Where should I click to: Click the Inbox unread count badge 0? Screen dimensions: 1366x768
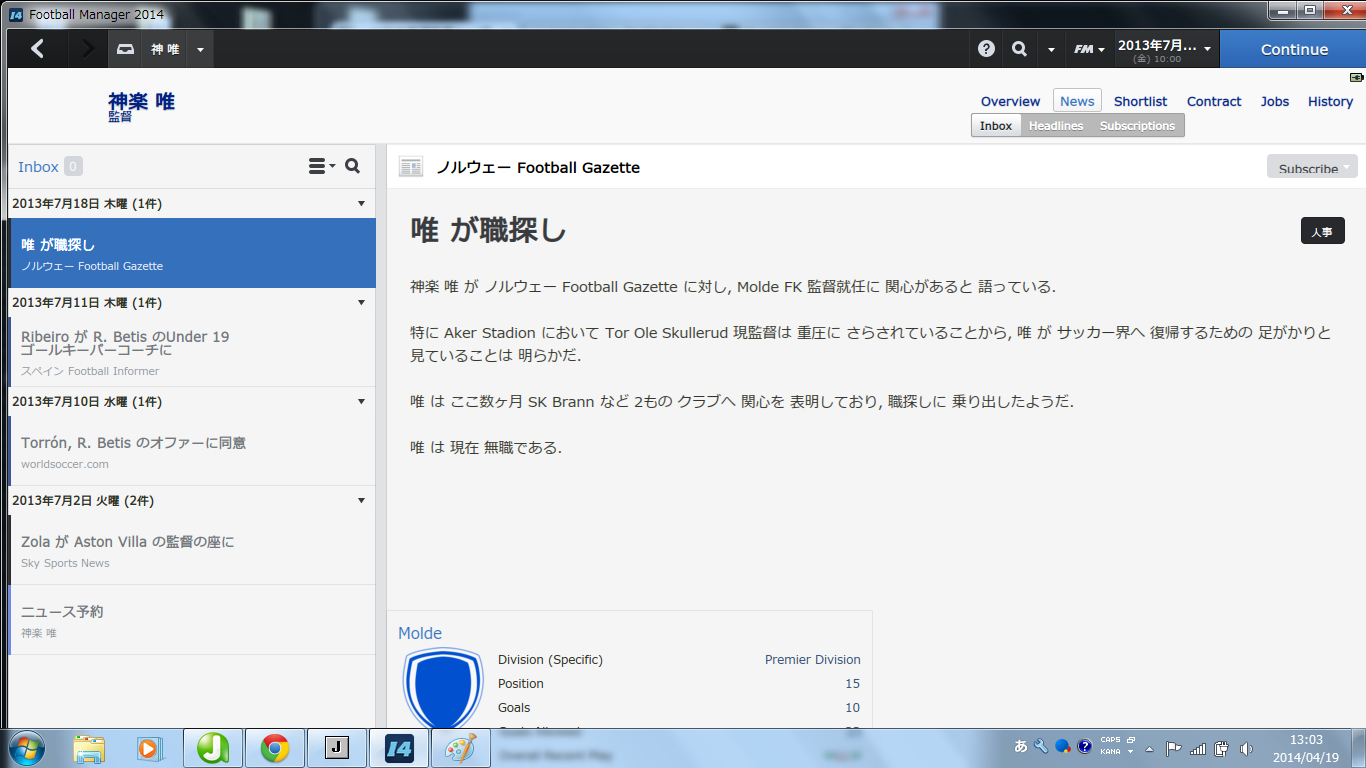point(74,167)
